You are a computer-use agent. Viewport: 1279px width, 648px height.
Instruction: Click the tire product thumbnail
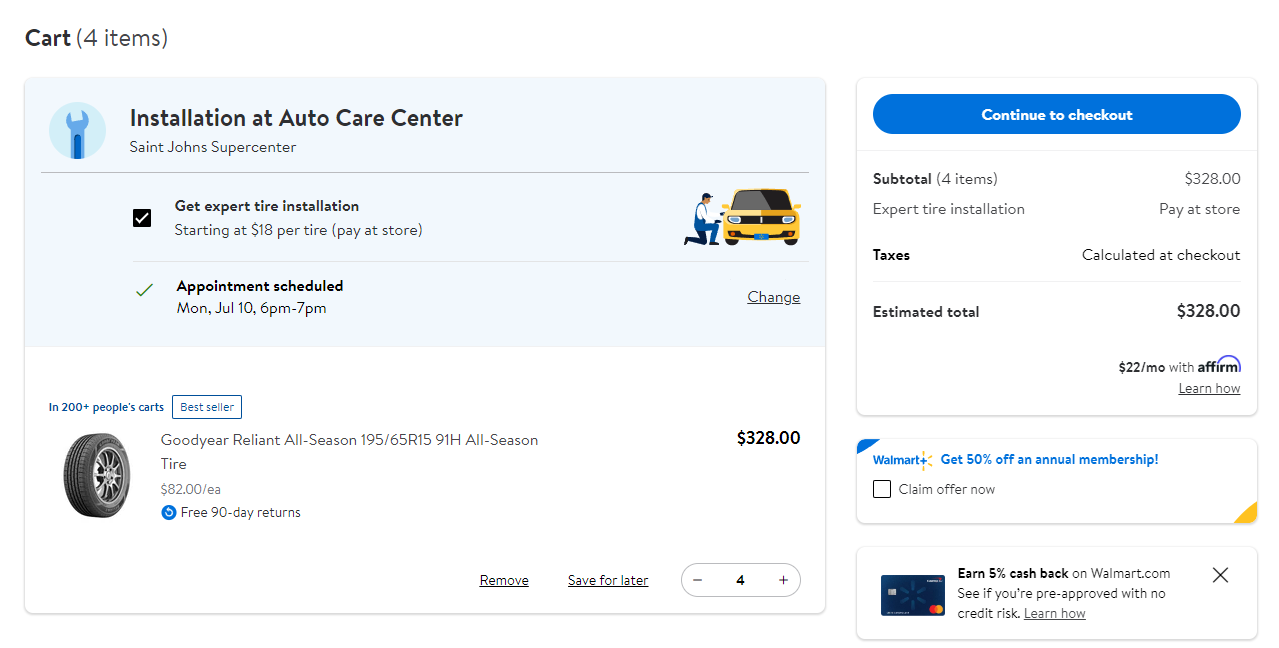(x=97, y=475)
